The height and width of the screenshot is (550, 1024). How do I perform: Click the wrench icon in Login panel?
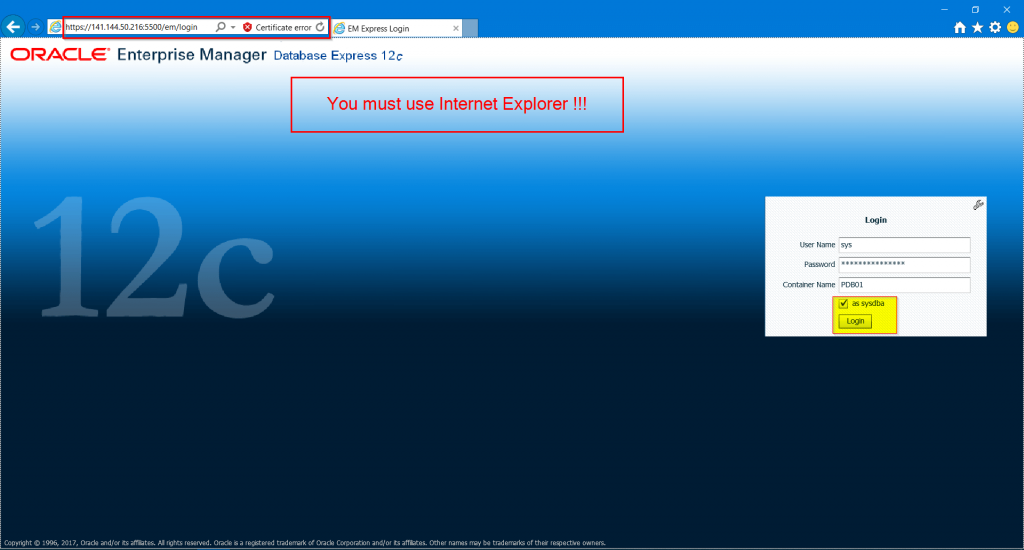coord(978,205)
